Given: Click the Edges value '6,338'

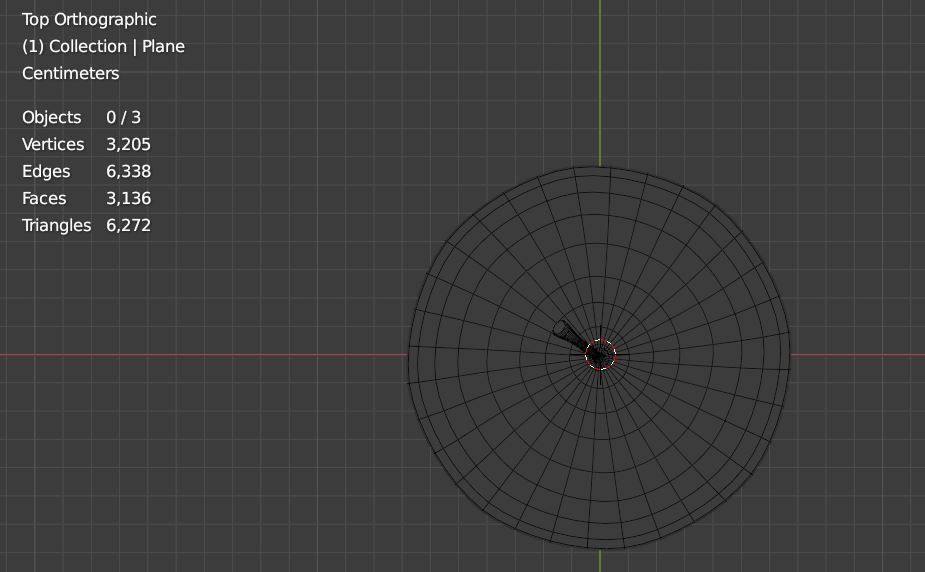Looking at the screenshot, I should [x=129, y=172].
